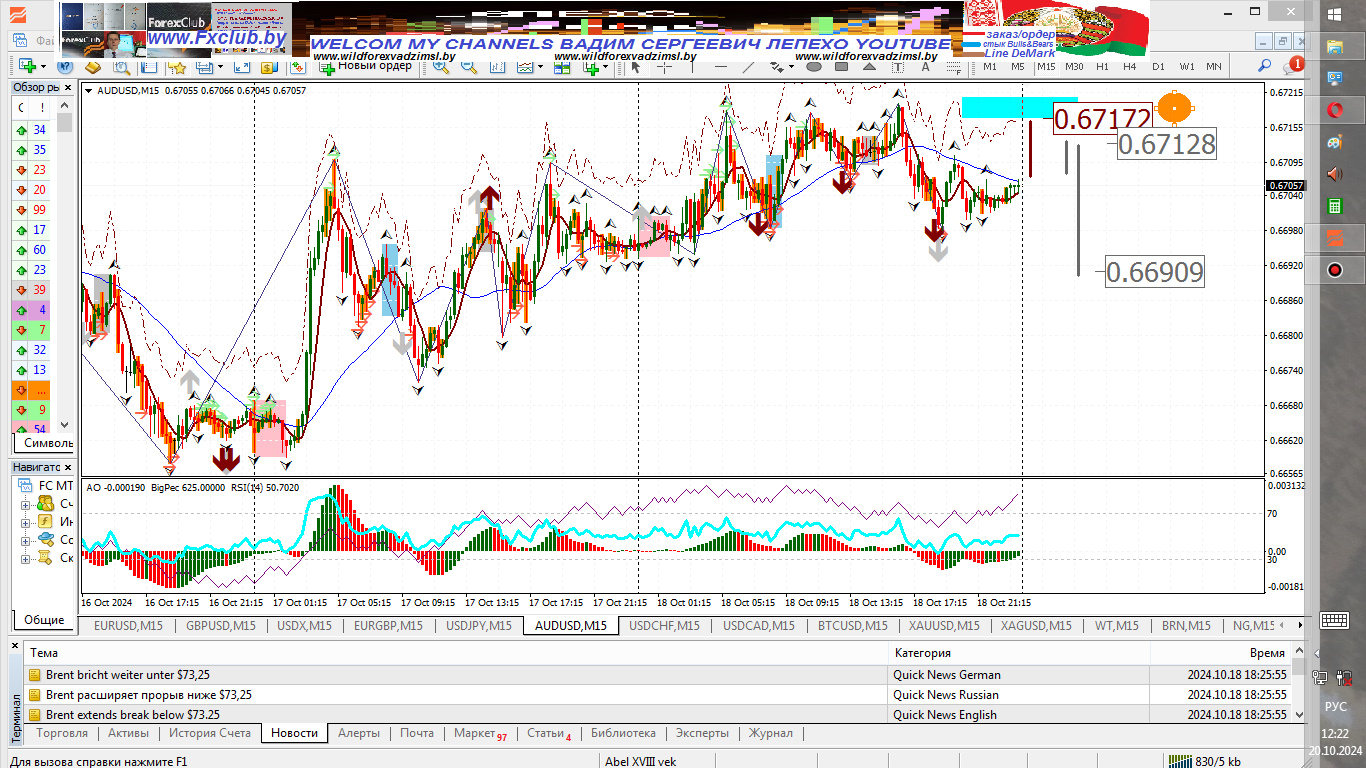This screenshot has width=1366, height=768.
Task: Open the new chart toolbar icon
Action: click(x=27, y=67)
